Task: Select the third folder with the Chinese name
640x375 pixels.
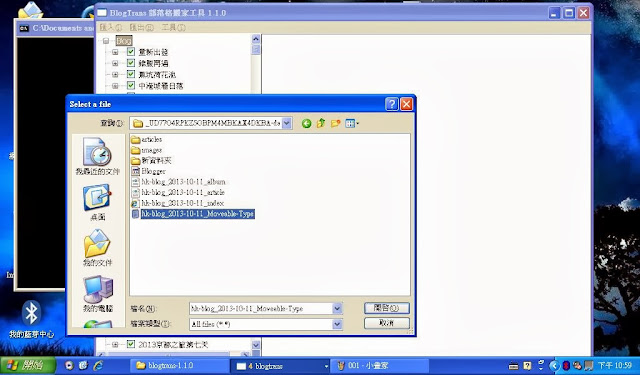Action: 151,161
